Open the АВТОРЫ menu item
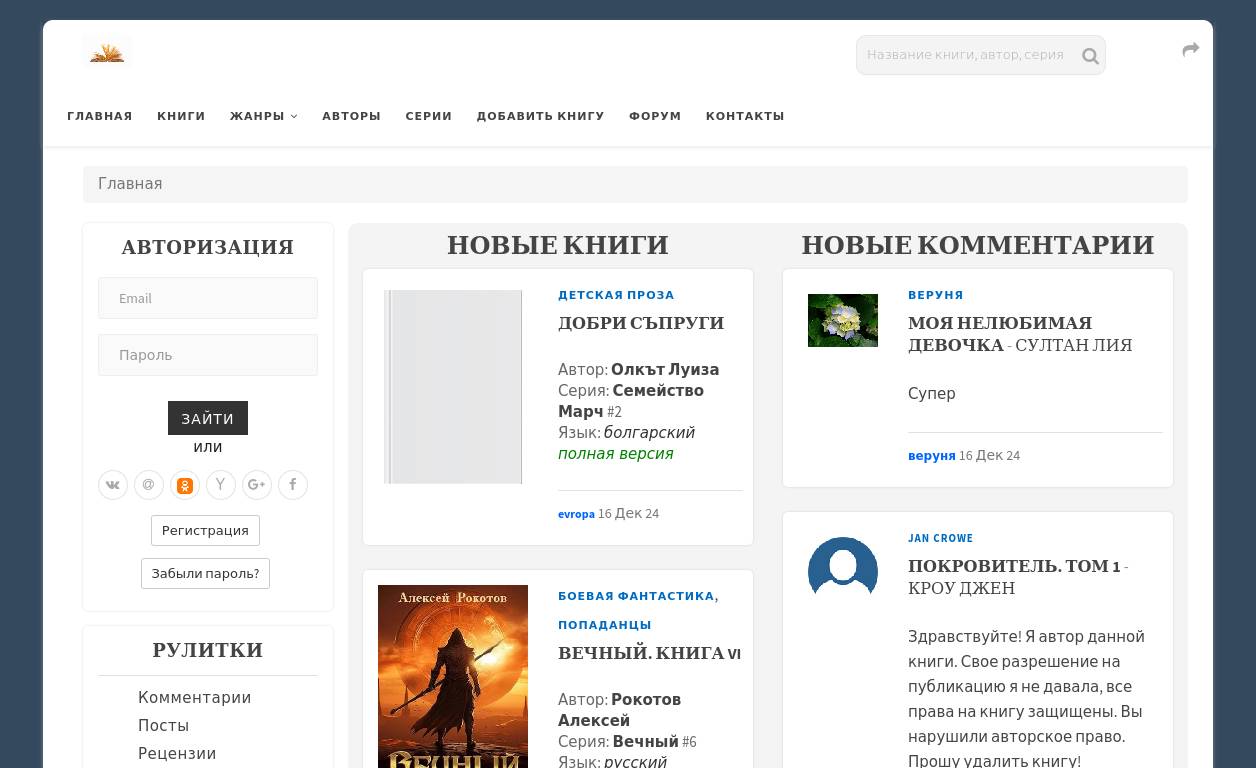The height and width of the screenshot is (768, 1256). (351, 116)
